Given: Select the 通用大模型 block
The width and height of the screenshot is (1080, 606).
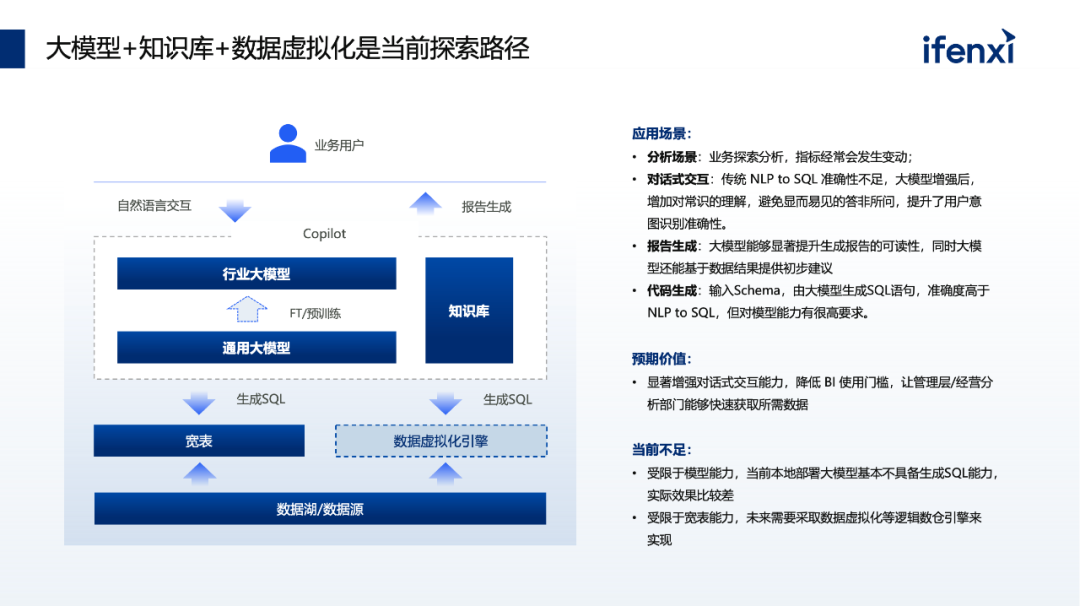Looking at the screenshot, I should 256,348.
